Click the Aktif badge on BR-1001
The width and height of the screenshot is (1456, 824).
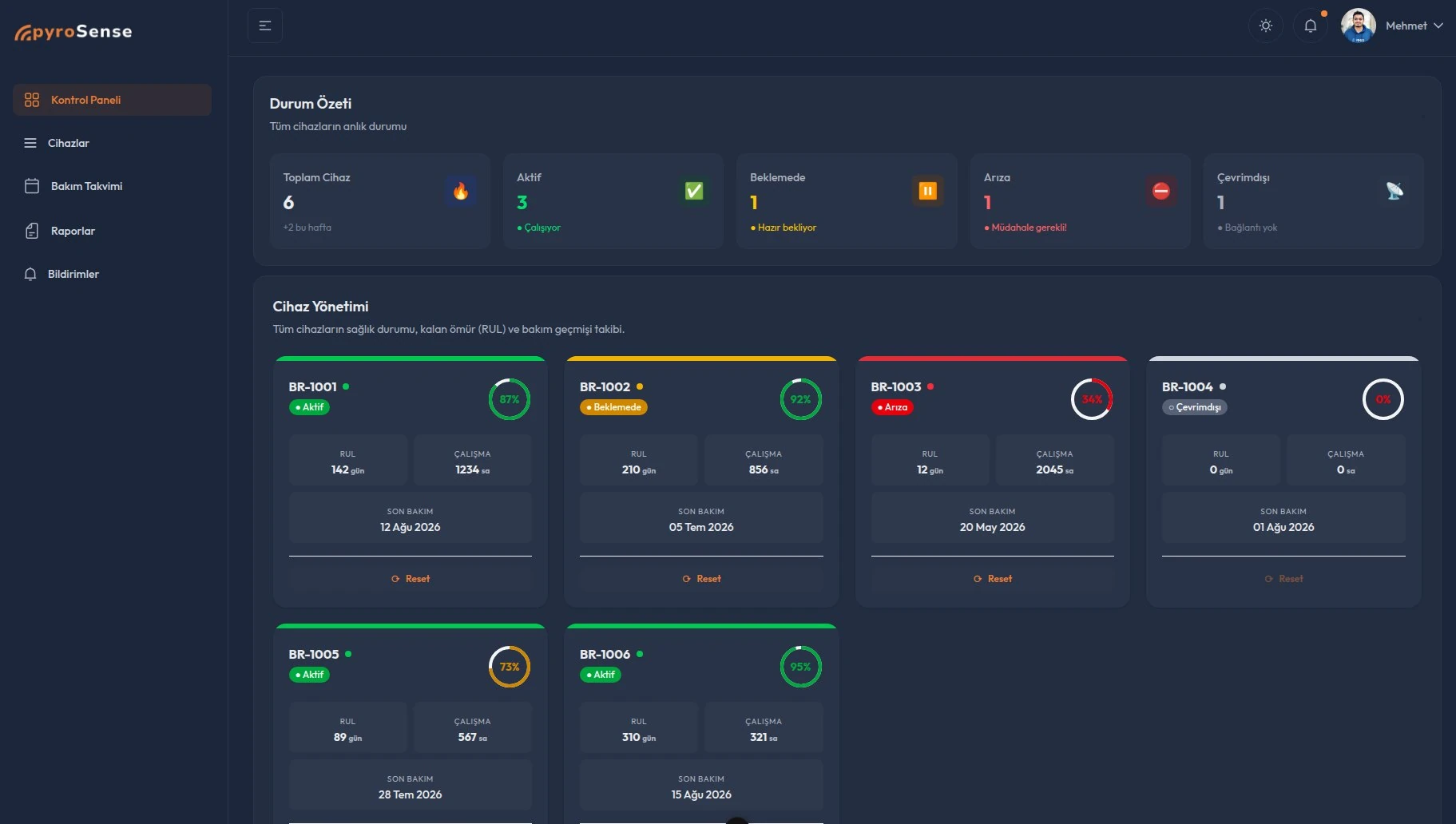pyautogui.click(x=309, y=407)
